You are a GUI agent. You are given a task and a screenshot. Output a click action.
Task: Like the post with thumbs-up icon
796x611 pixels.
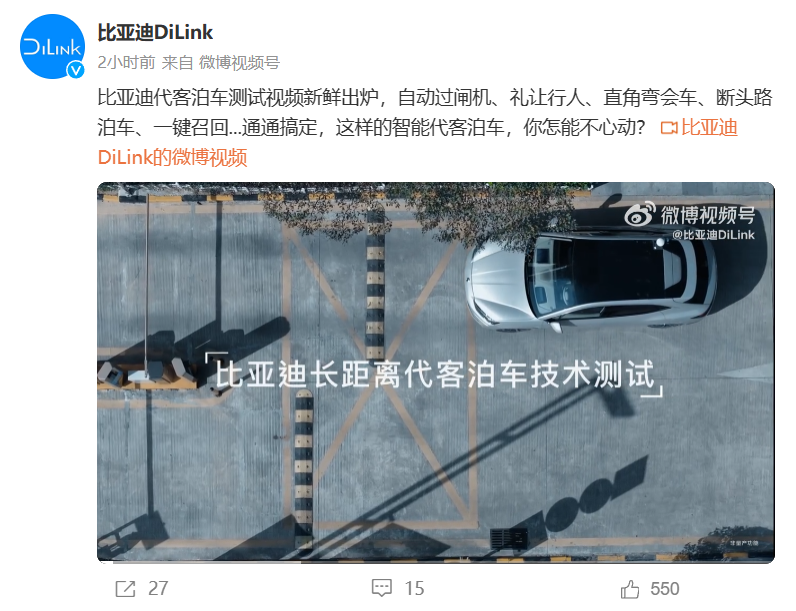coord(630,589)
